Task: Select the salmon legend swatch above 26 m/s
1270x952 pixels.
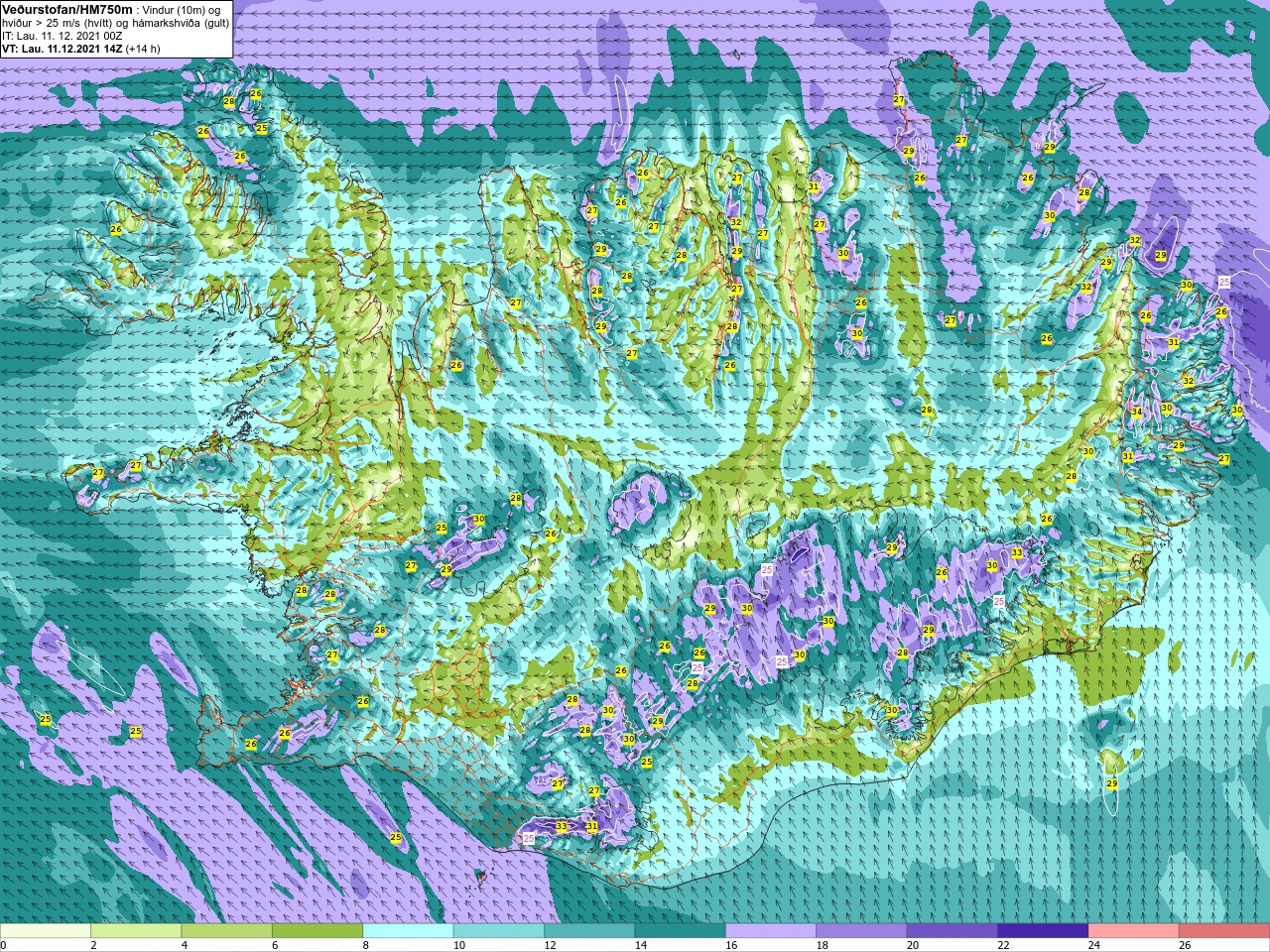Action: pos(1224,931)
